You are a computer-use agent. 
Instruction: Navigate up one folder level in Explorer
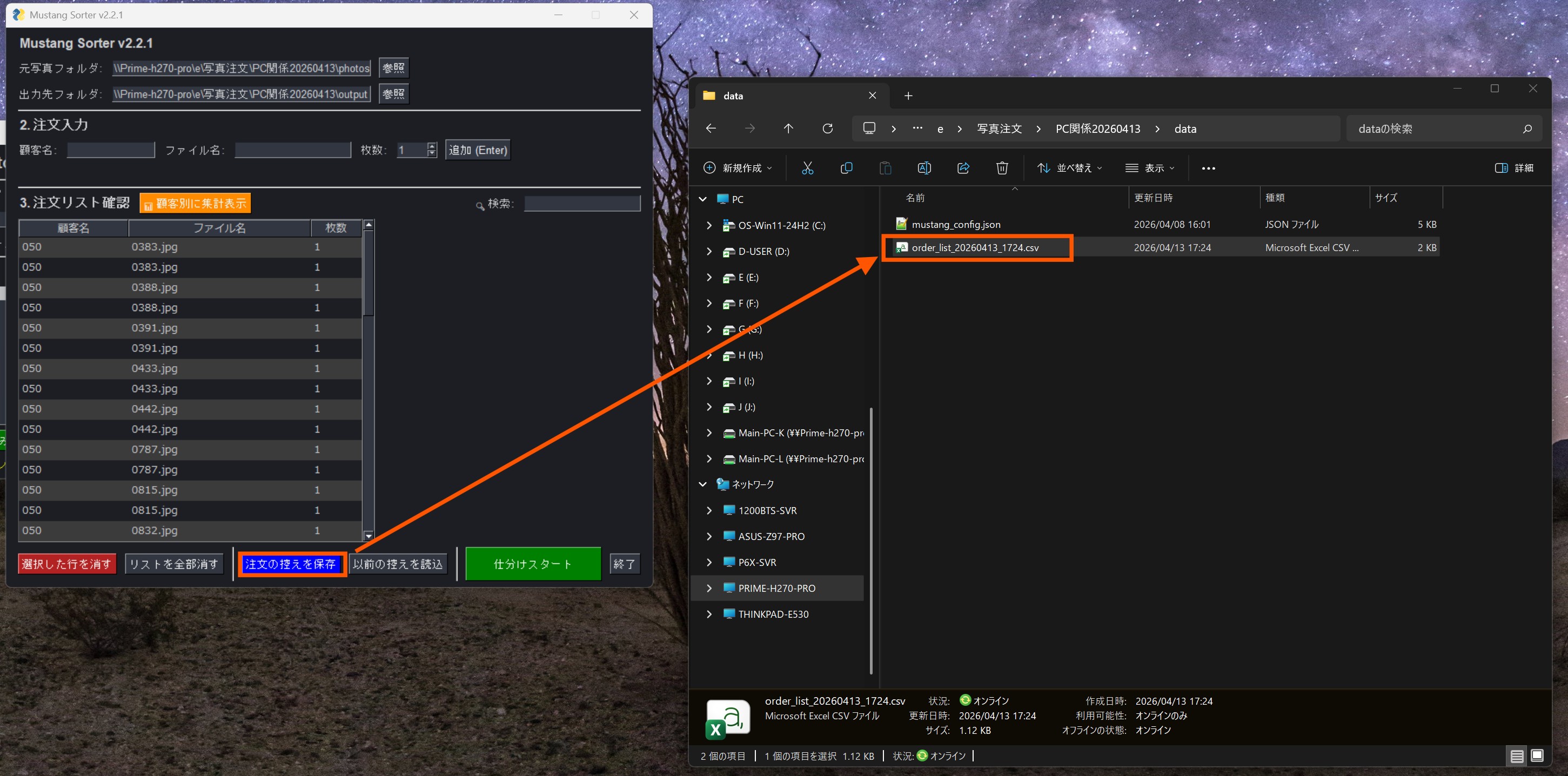click(x=788, y=129)
